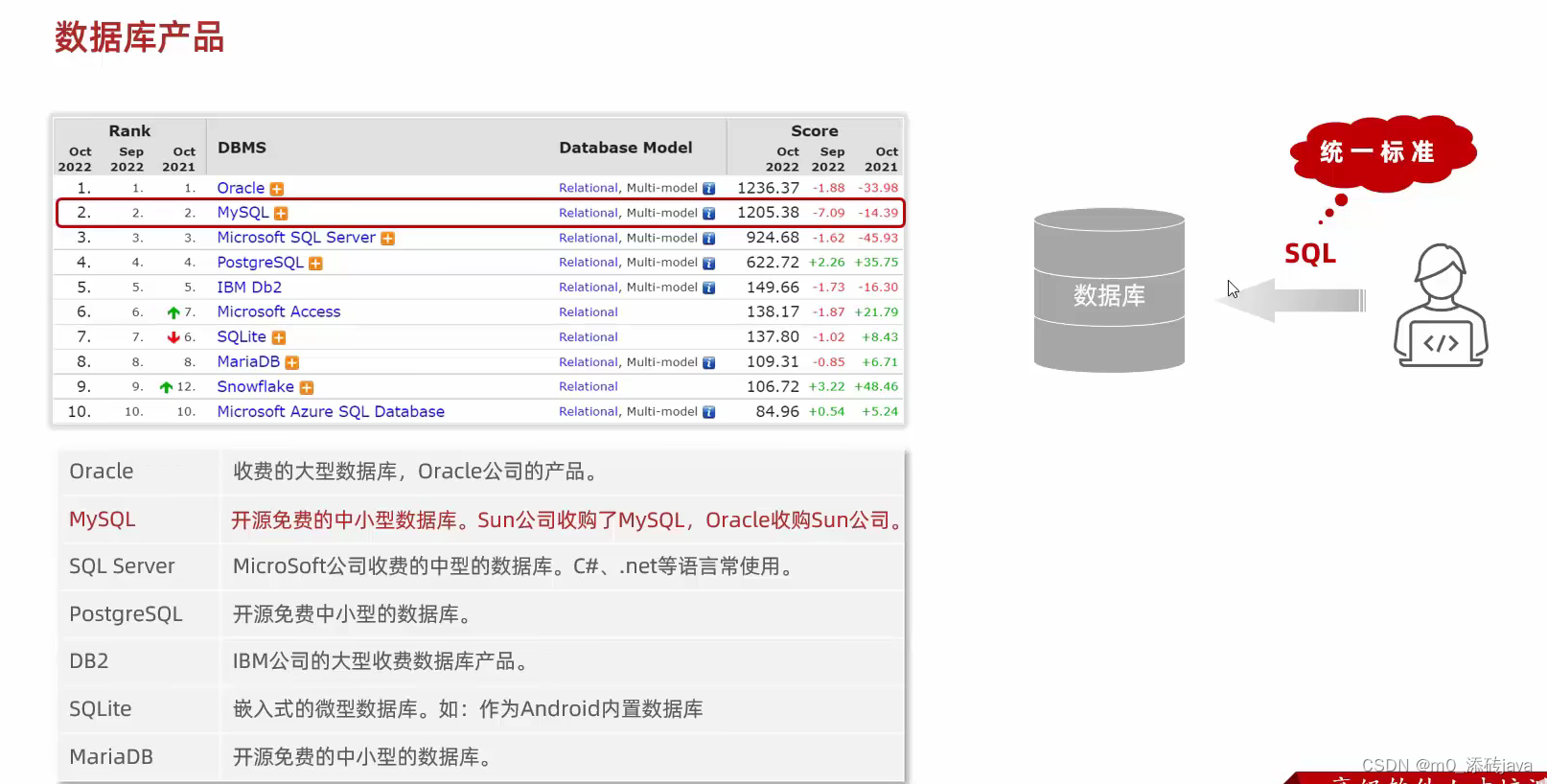Image resolution: width=1547 pixels, height=784 pixels.
Task: Click the plus icon next to SQLite
Action: (x=279, y=338)
